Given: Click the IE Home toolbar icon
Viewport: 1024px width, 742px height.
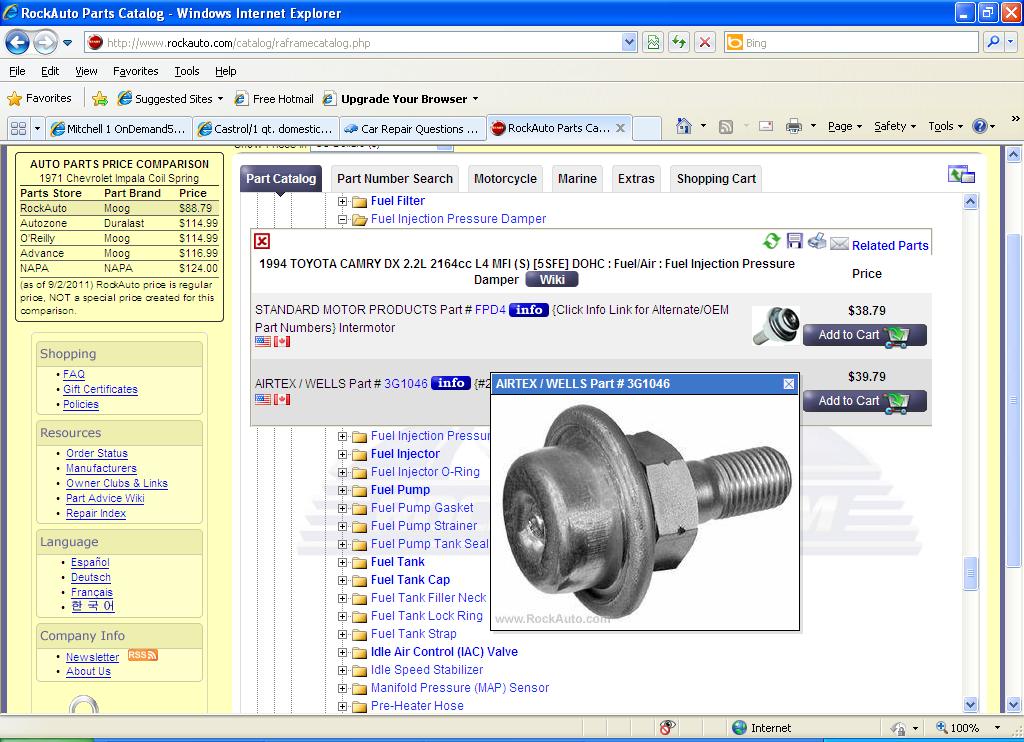Looking at the screenshot, I should (x=684, y=126).
